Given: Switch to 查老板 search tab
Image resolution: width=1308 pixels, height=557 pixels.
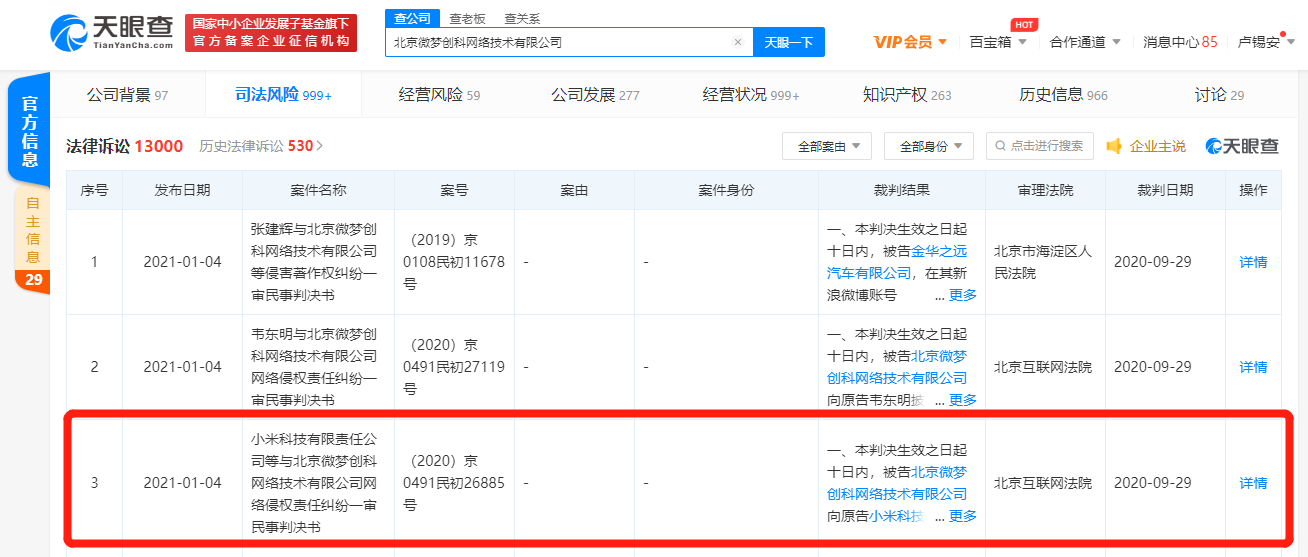Looking at the screenshot, I should [x=467, y=18].
